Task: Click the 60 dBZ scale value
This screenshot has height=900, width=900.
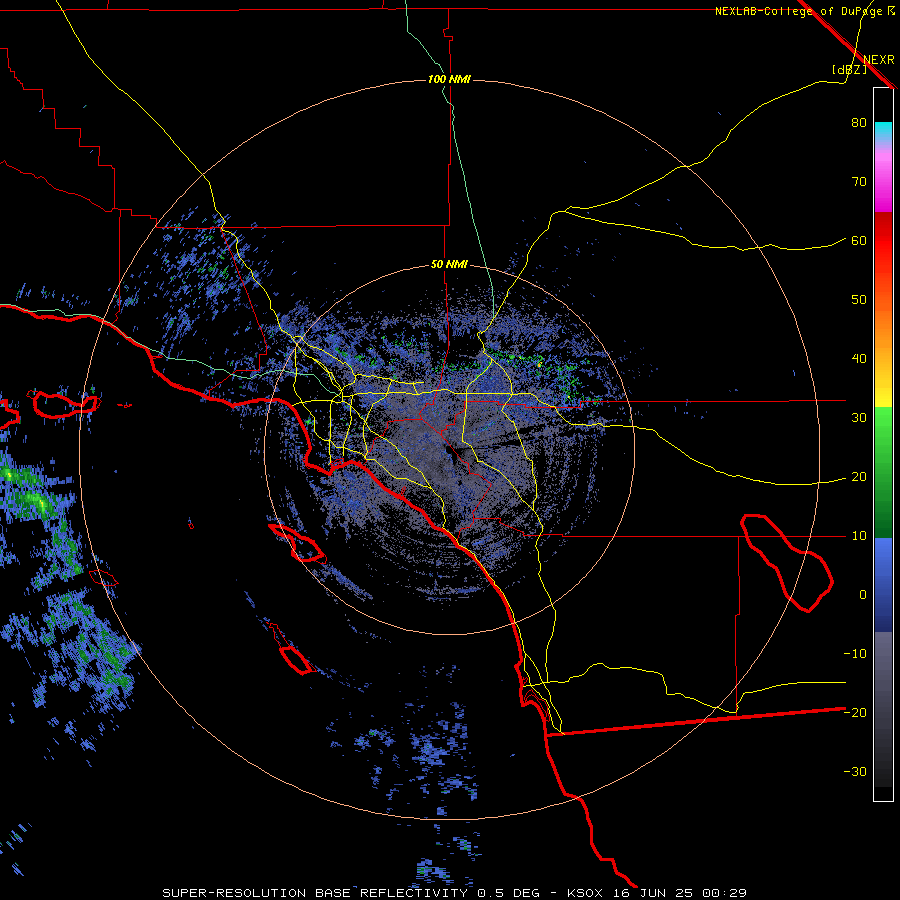Action: pos(859,241)
